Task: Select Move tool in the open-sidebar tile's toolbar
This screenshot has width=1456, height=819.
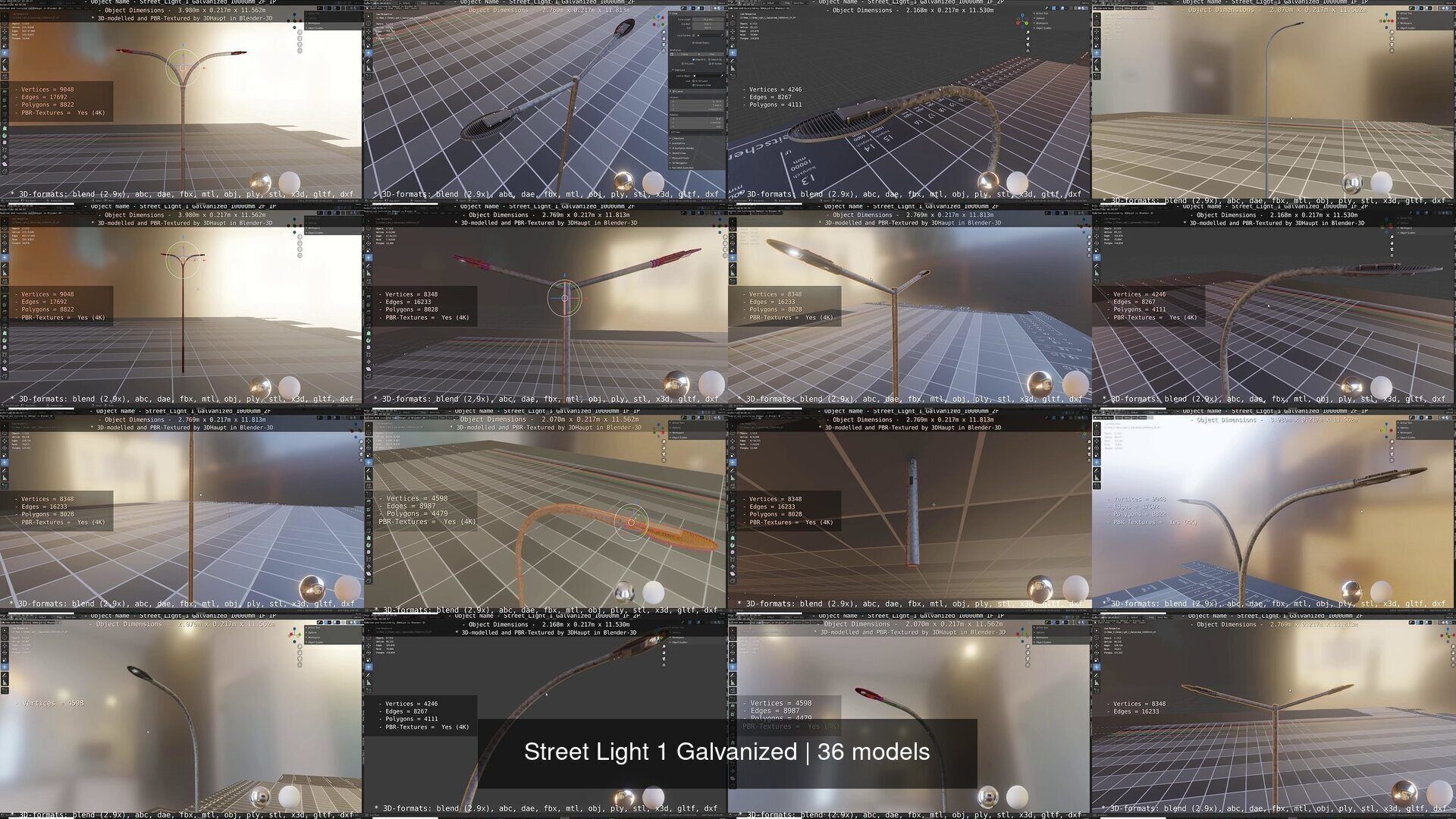Action: [x=369, y=31]
